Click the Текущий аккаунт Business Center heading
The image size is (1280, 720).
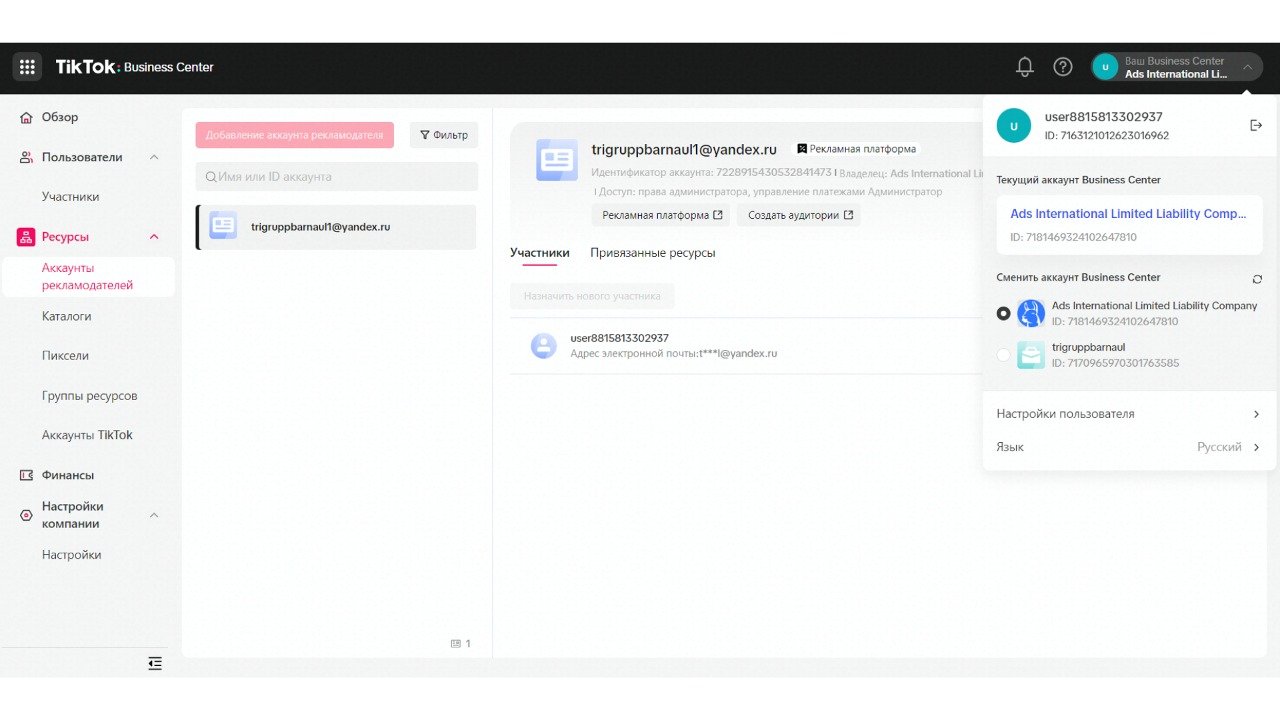[1079, 180]
